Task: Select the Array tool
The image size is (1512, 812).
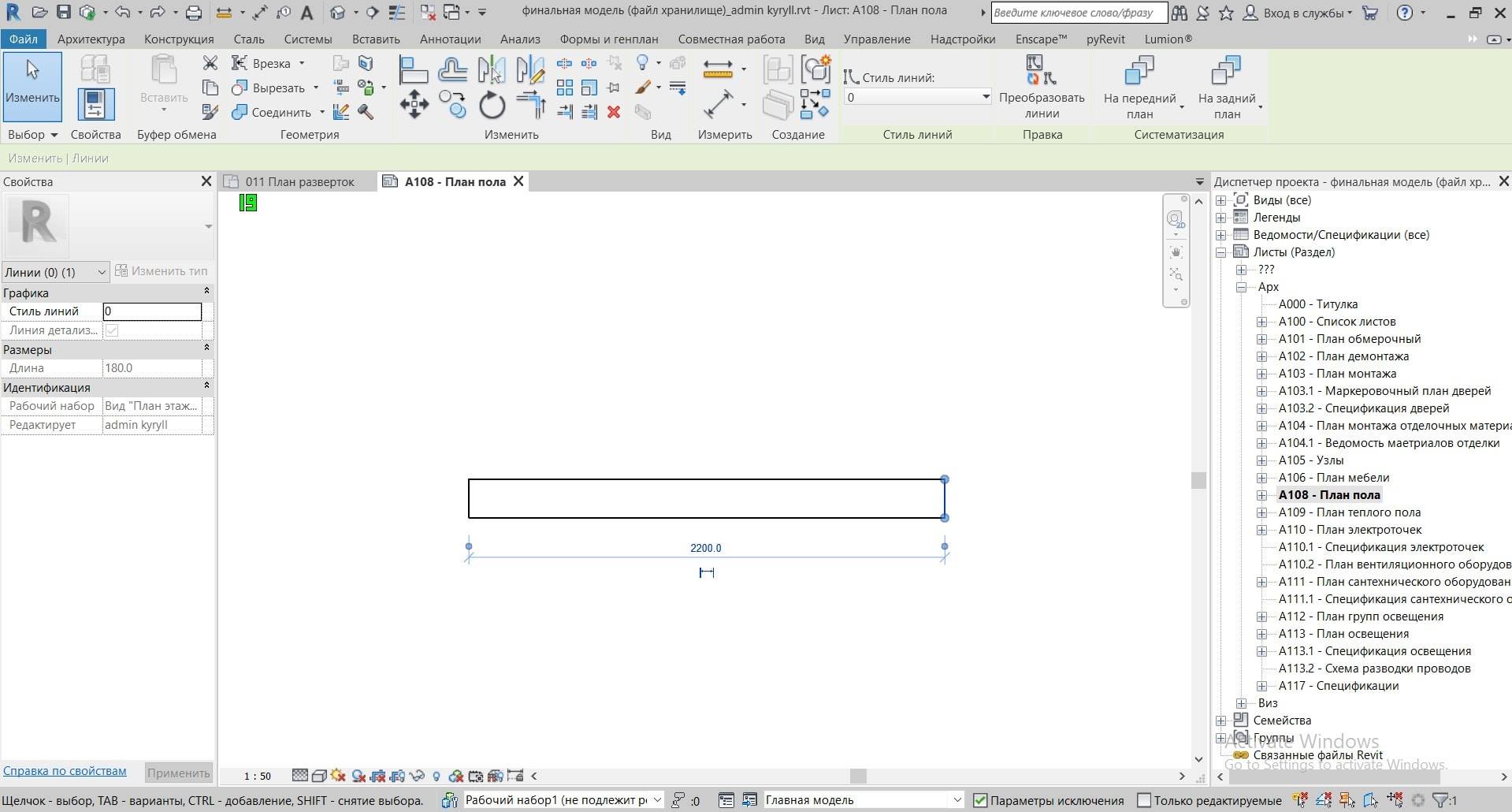Action: click(x=565, y=88)
